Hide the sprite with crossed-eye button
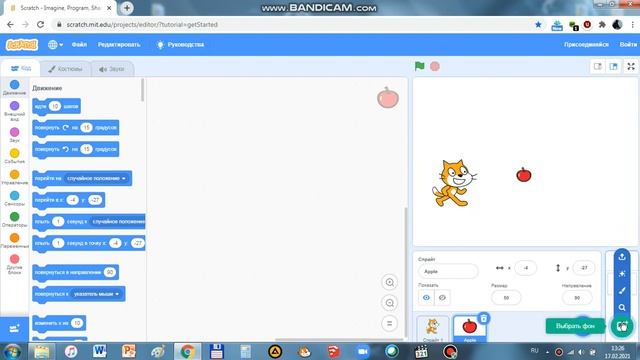Screen dimensions: 640x360 (442, 298)
